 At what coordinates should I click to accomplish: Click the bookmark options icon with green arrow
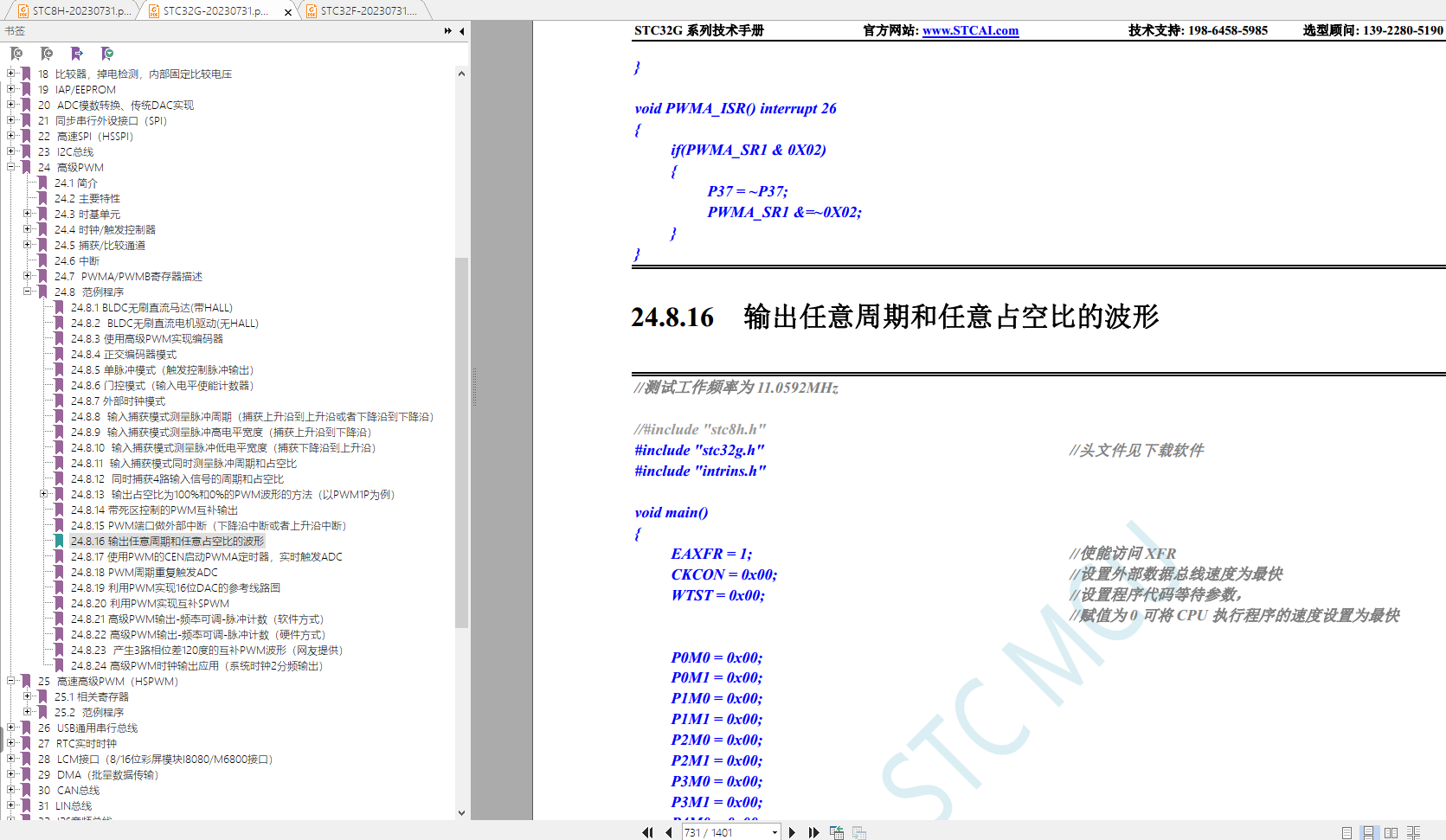click(107, 54)
